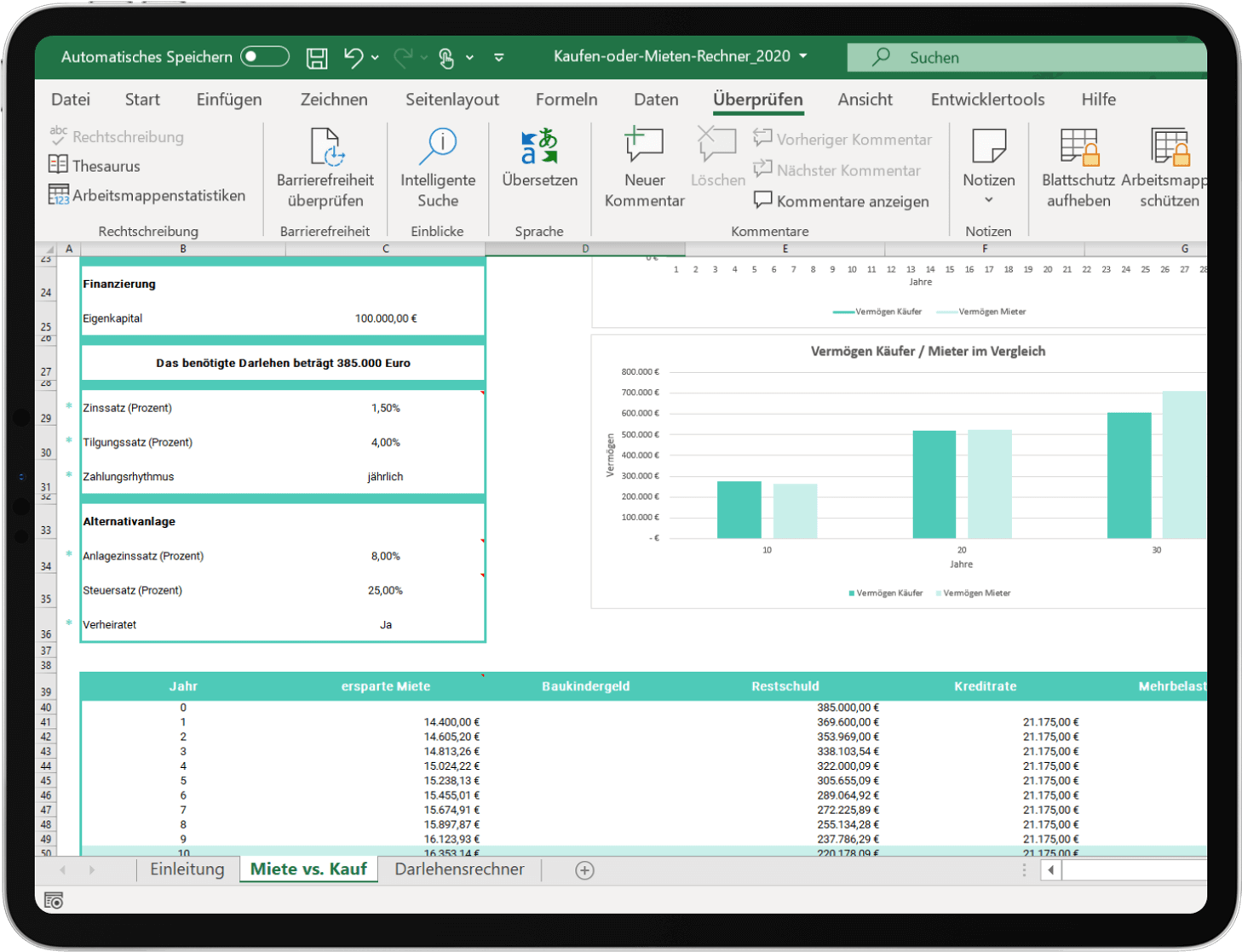Screen dimensions: 1242x952
Task: Click the Eigenkapital value 100.000,00 €
Action: (x=386, y=318)
